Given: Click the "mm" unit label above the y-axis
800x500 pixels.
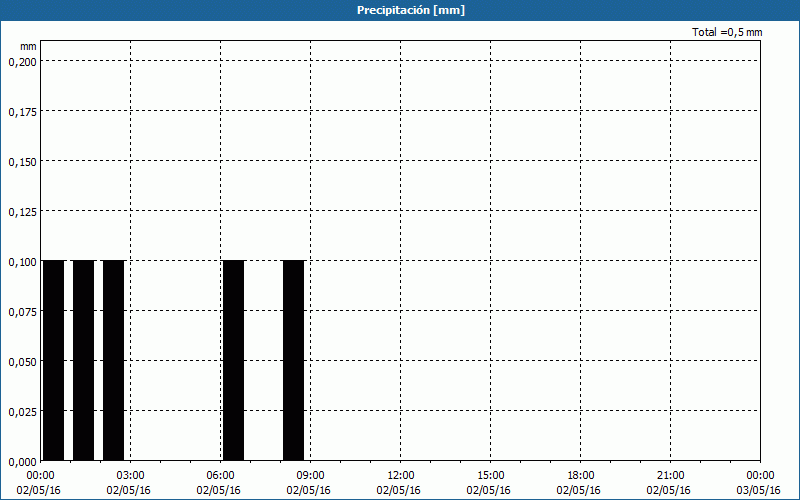Looking at the screenshot, I should point(28,46).
